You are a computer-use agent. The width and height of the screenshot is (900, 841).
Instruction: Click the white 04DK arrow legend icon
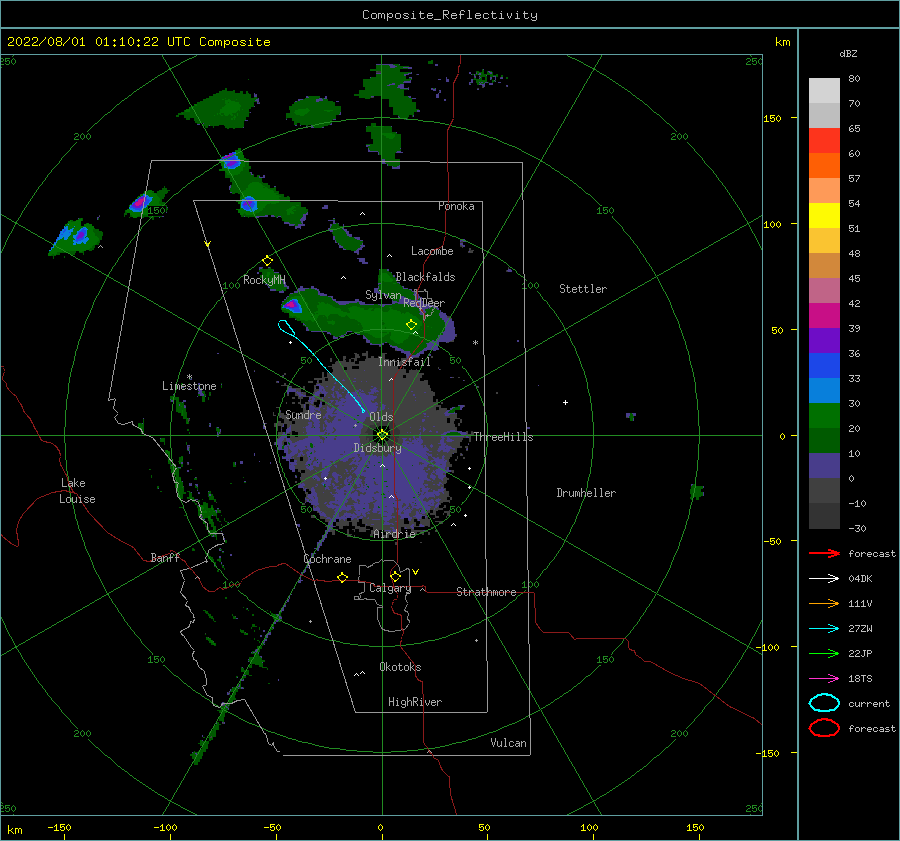coord(824,579)
